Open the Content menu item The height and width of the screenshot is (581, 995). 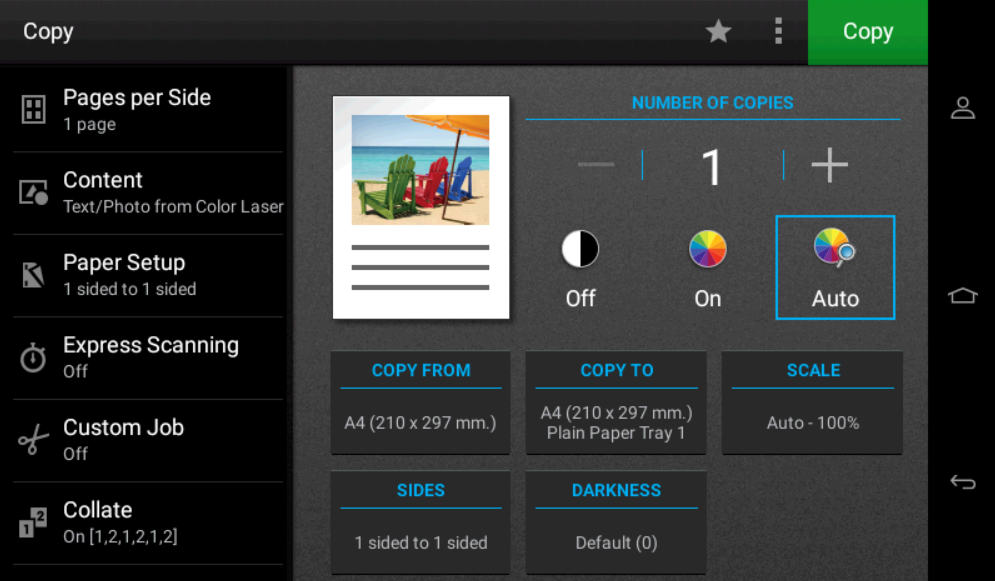click(150, 192)
